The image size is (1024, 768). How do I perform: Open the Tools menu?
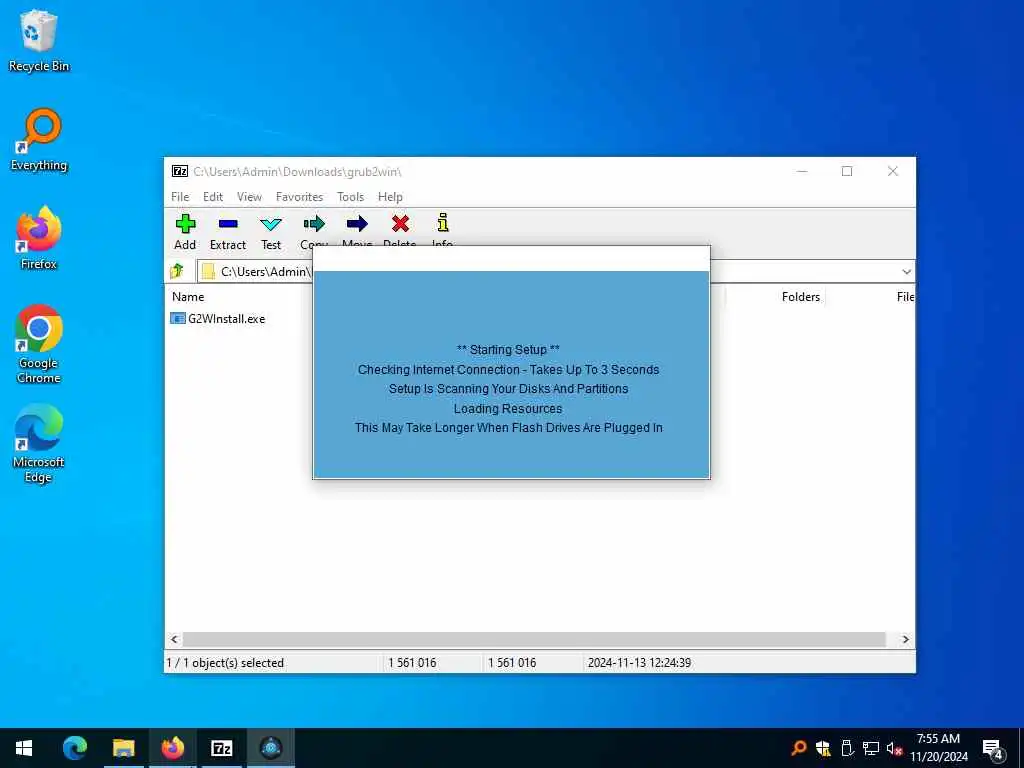click(351, 197)
